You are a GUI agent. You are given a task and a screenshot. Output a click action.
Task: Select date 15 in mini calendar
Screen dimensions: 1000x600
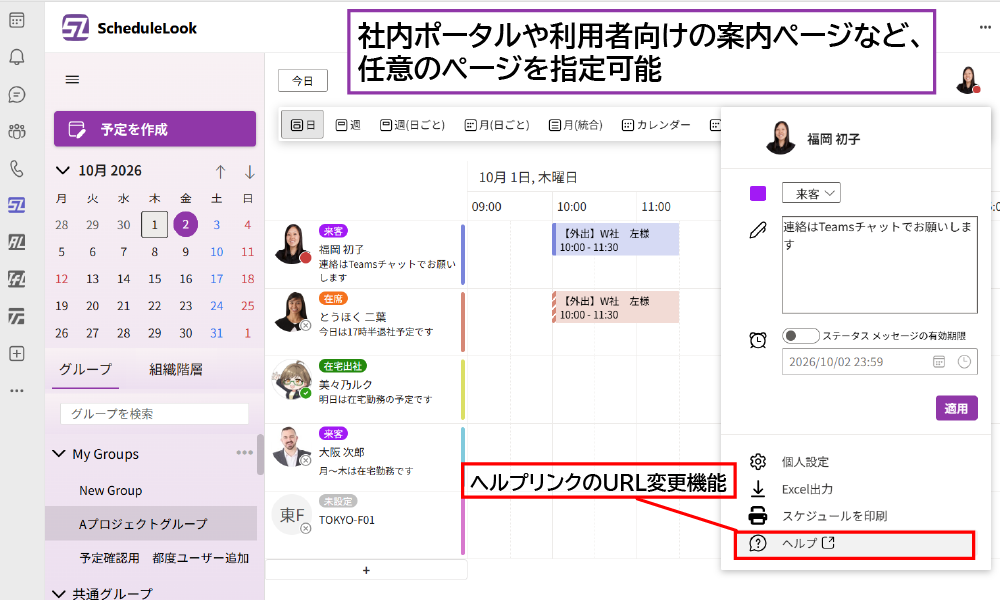point(154,279)
